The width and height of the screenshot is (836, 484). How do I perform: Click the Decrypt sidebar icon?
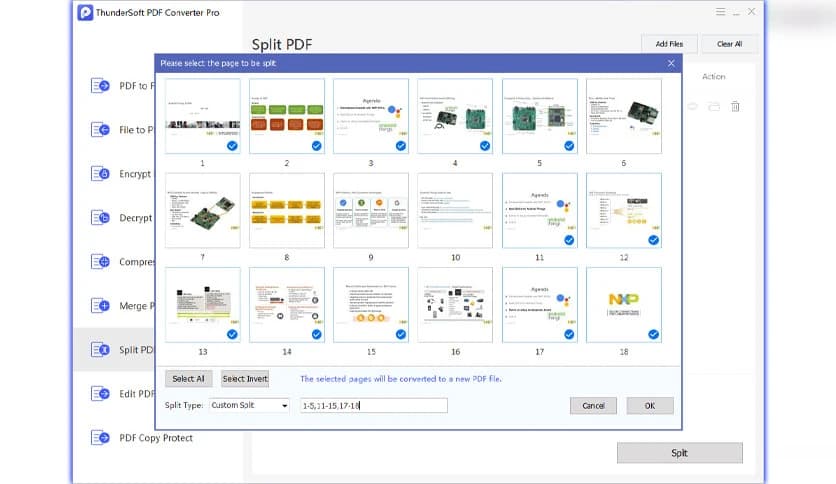click(100, 217)
